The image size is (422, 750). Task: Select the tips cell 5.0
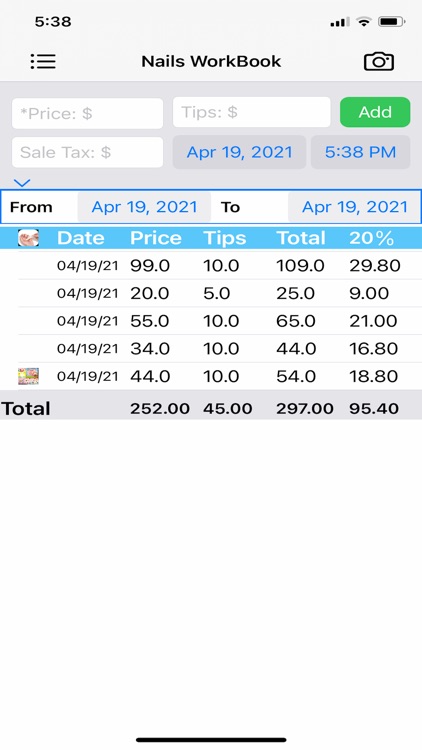pos(216,293)
